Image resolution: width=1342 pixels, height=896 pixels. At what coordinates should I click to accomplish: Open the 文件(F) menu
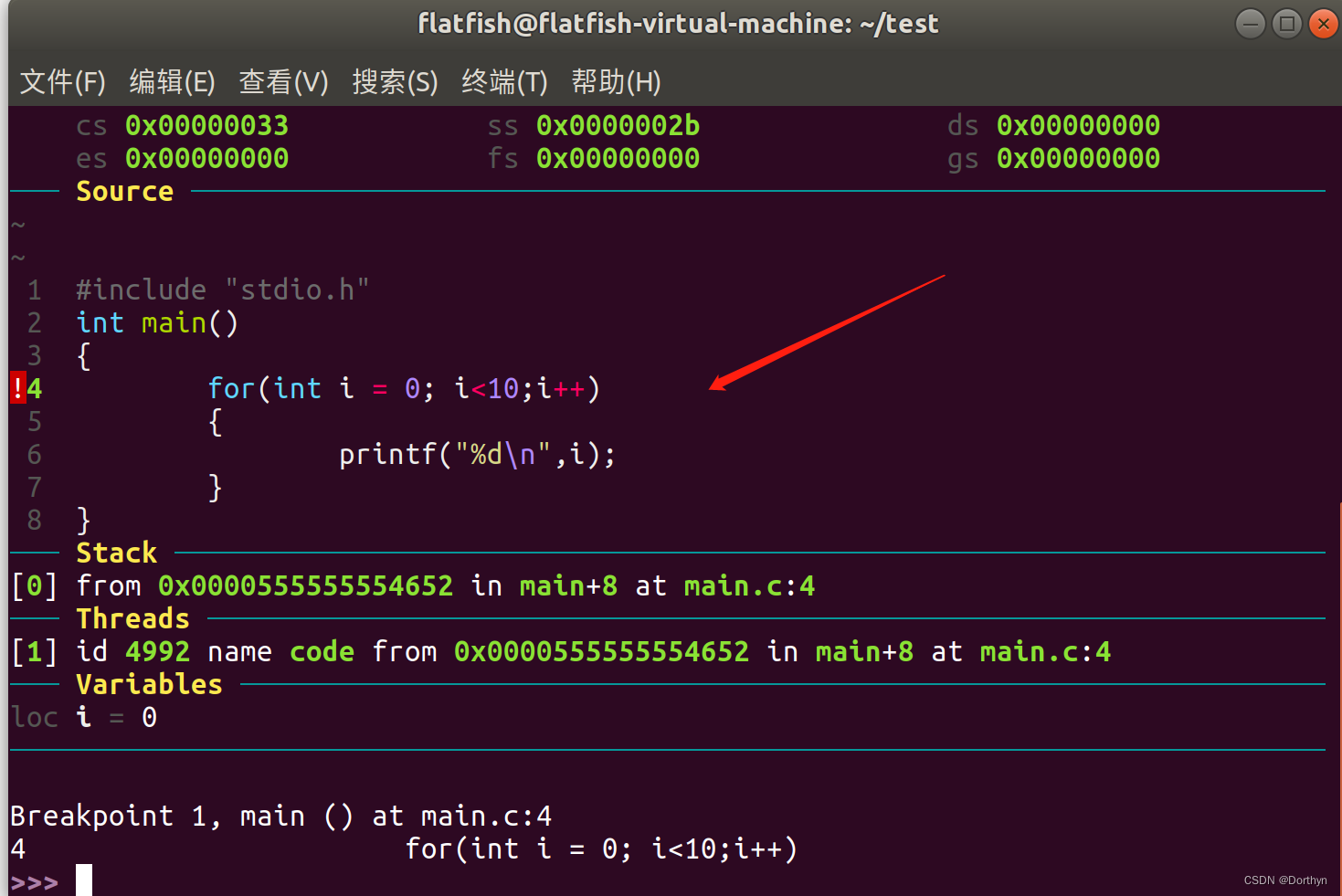[x=63, y=82]
